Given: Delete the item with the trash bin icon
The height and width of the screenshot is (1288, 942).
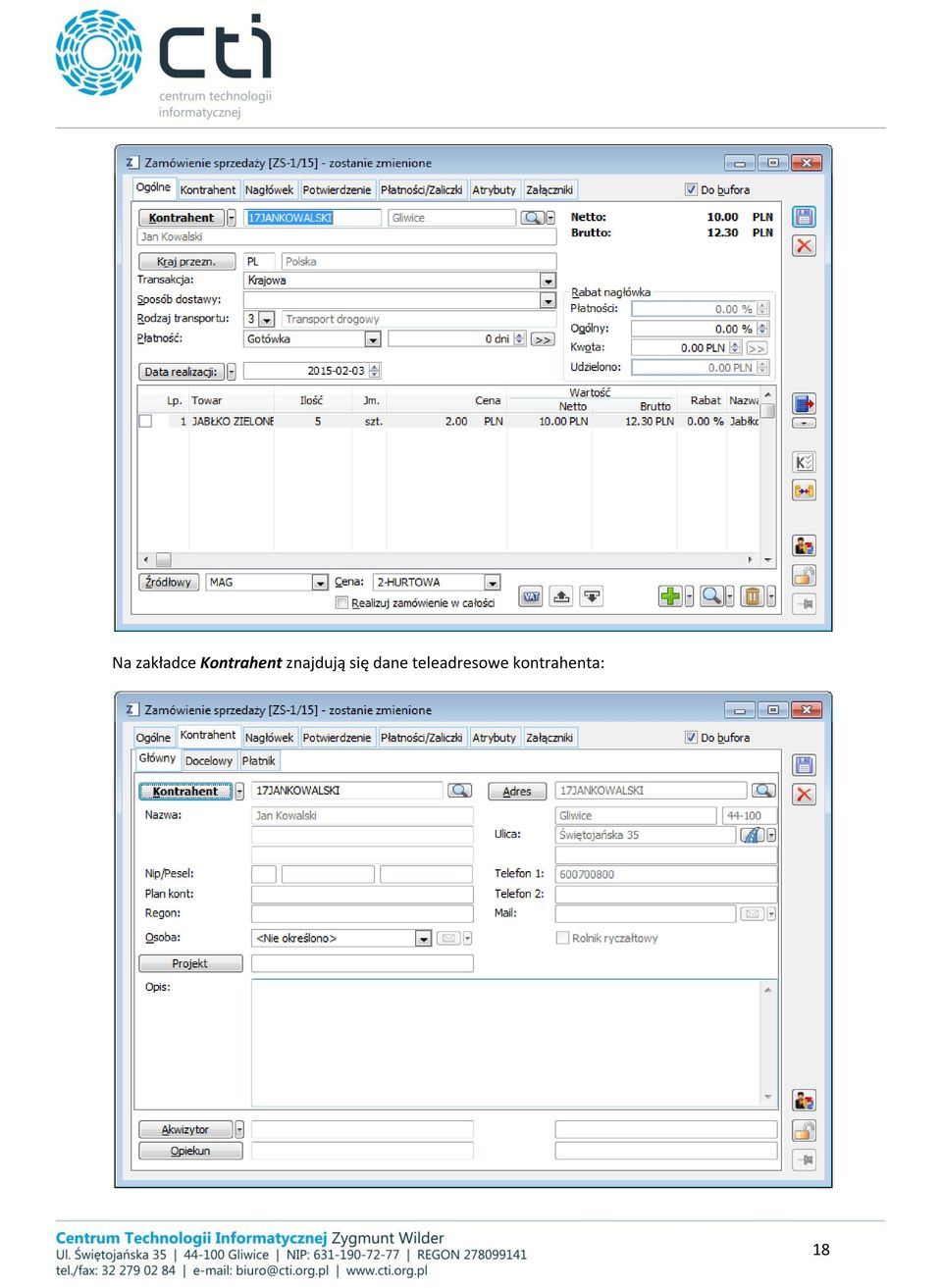Looking at the screenshot, I should 752,595.
